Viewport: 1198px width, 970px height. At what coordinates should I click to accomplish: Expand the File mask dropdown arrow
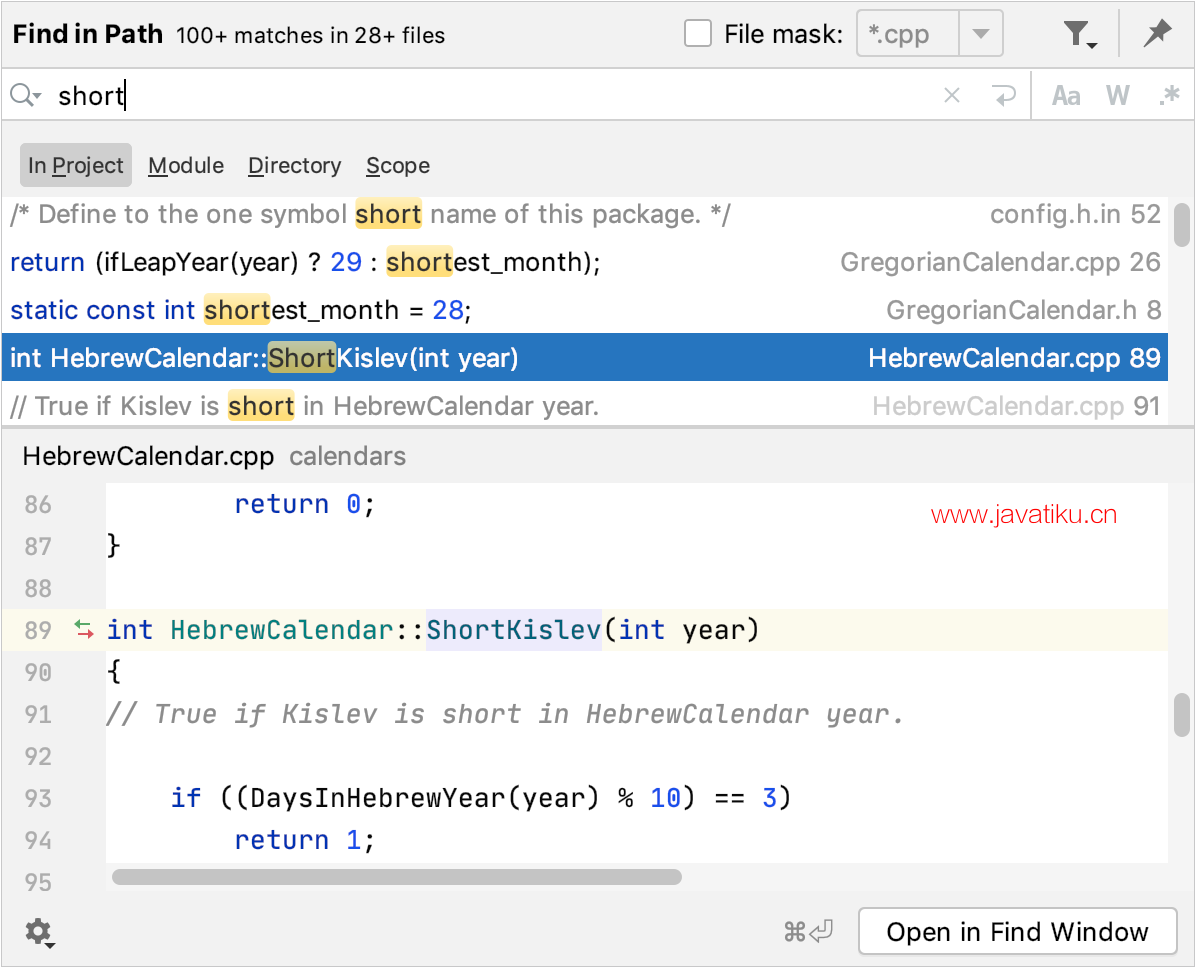[981, 35]
